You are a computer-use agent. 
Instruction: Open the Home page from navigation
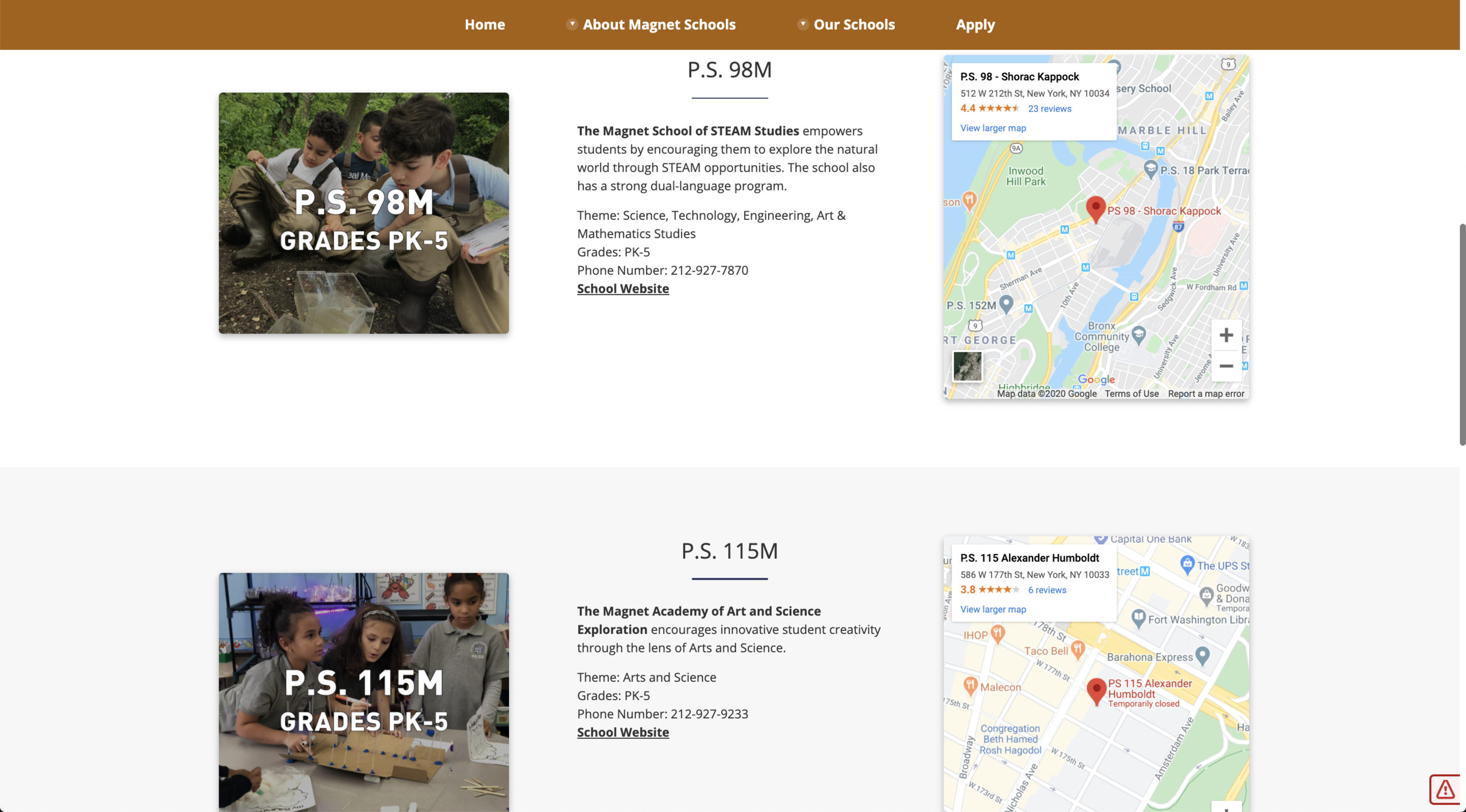point(484,25)
